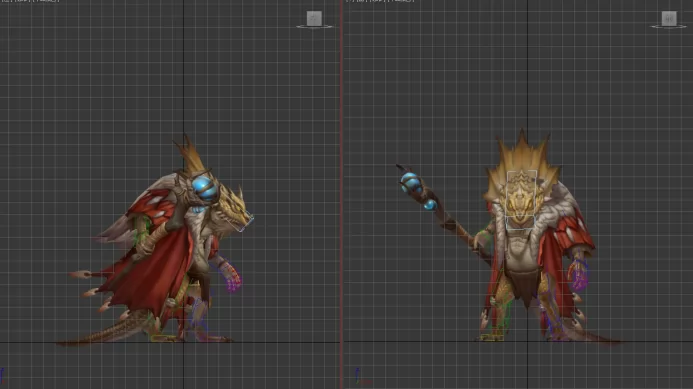Image resolution: width=693 pixels, height=389 pixels.
Task: Select the yellow foot rig in the side view
Action: click(163, 339)
